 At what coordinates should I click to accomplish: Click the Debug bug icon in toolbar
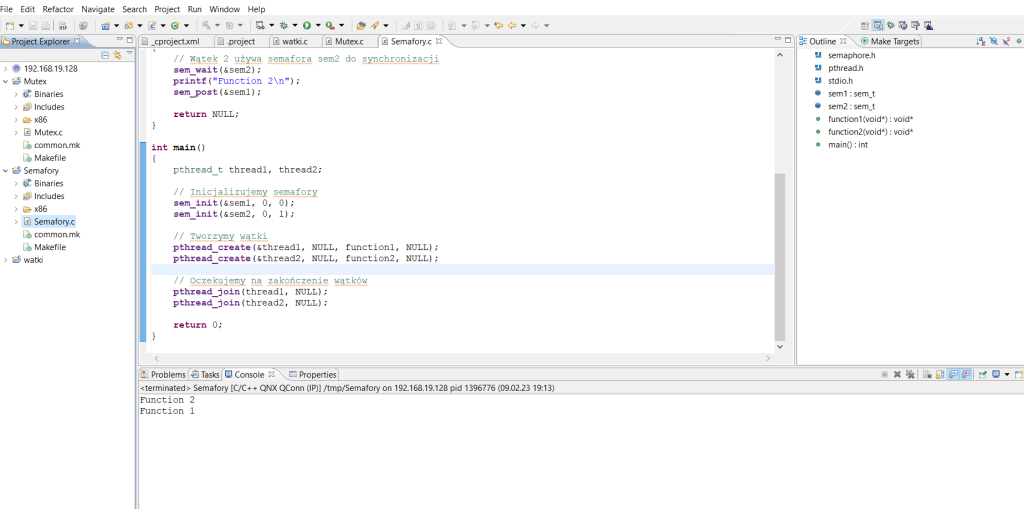283,25
